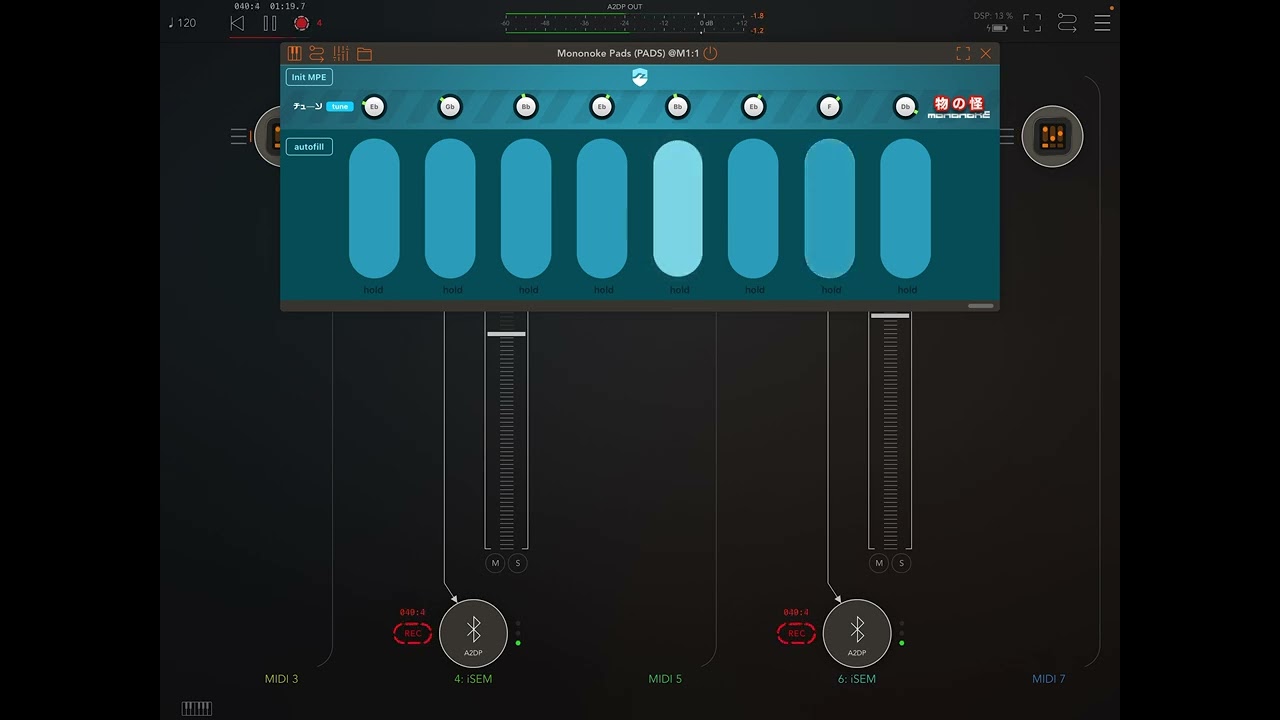Tap the highlighted light-blue pad
This screenshot has width=1280, height=720.
tap(678, 208)
